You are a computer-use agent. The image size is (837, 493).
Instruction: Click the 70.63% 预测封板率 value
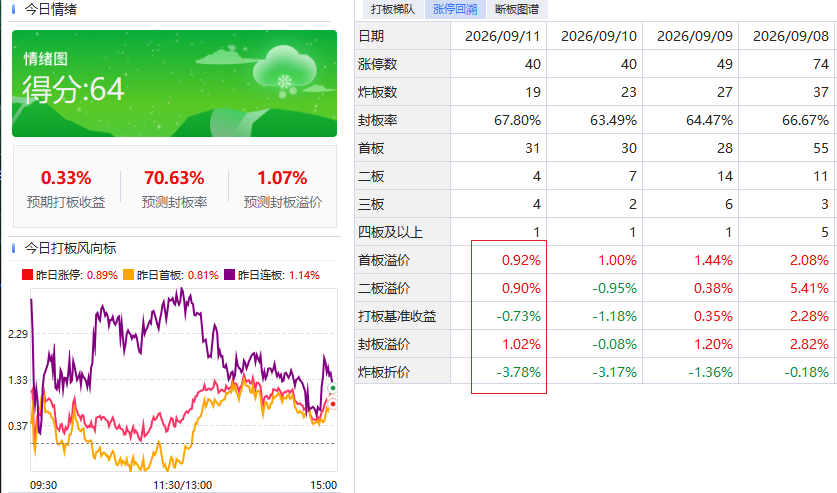point(174,178)
